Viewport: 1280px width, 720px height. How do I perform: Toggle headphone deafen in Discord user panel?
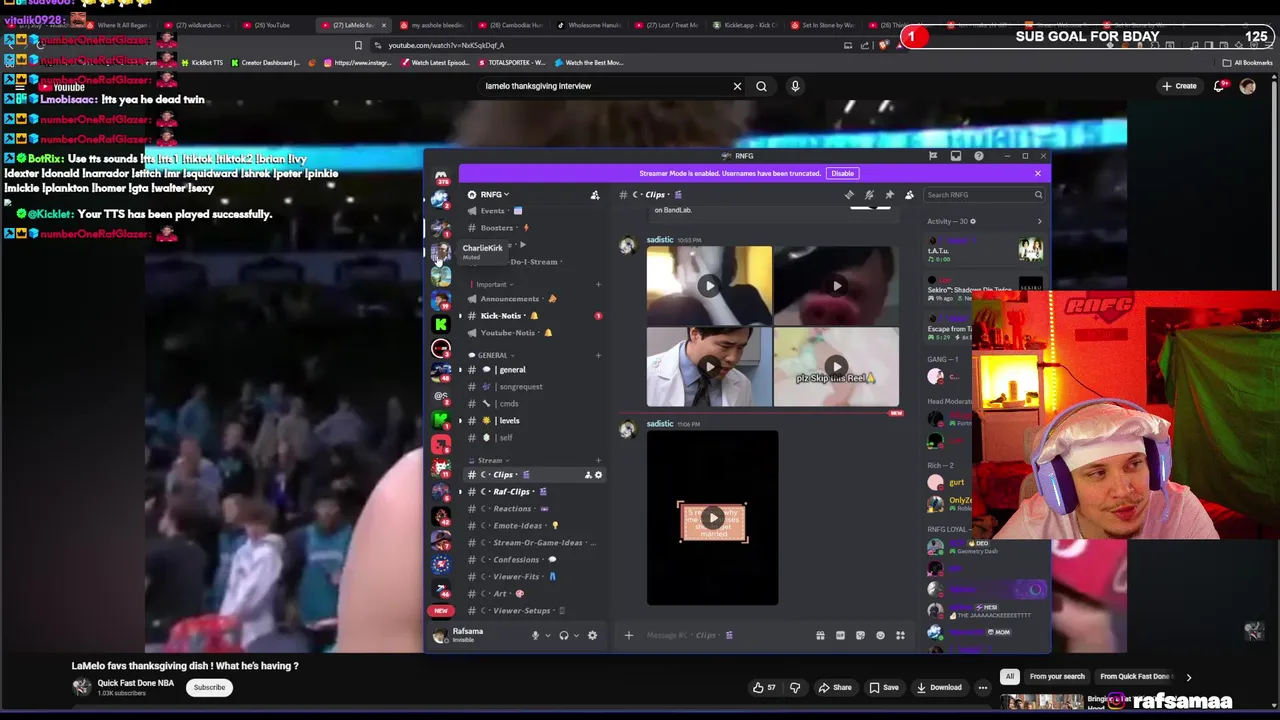pos(564,635)
